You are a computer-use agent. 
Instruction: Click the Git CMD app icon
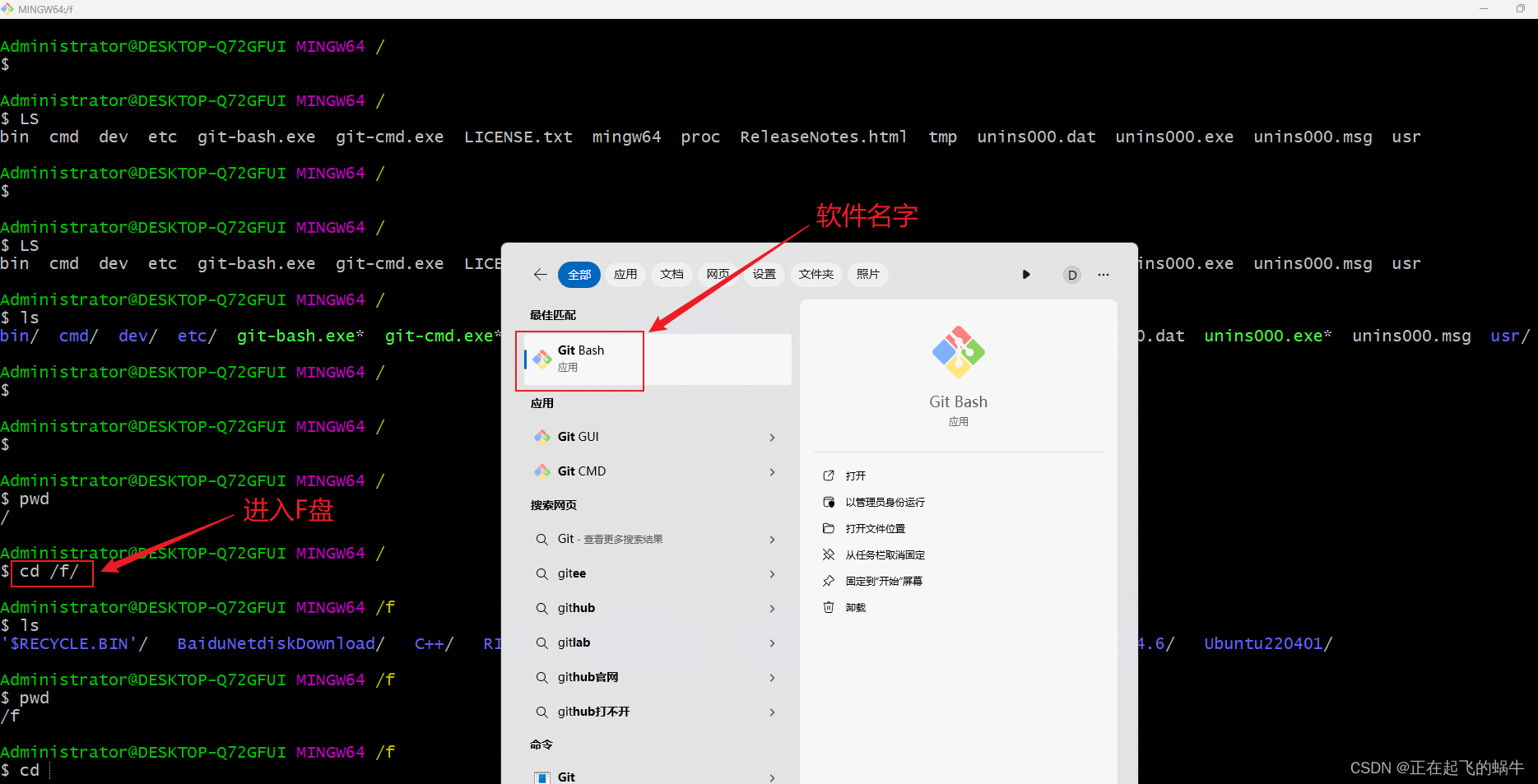[542, 471]
